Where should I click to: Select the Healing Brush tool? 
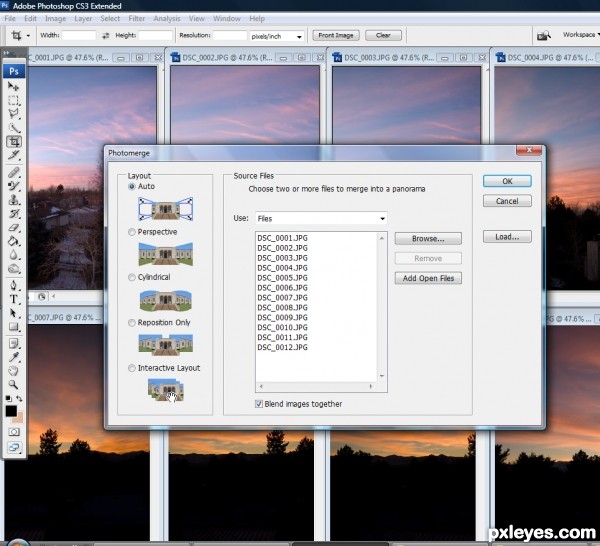[13, 172]
